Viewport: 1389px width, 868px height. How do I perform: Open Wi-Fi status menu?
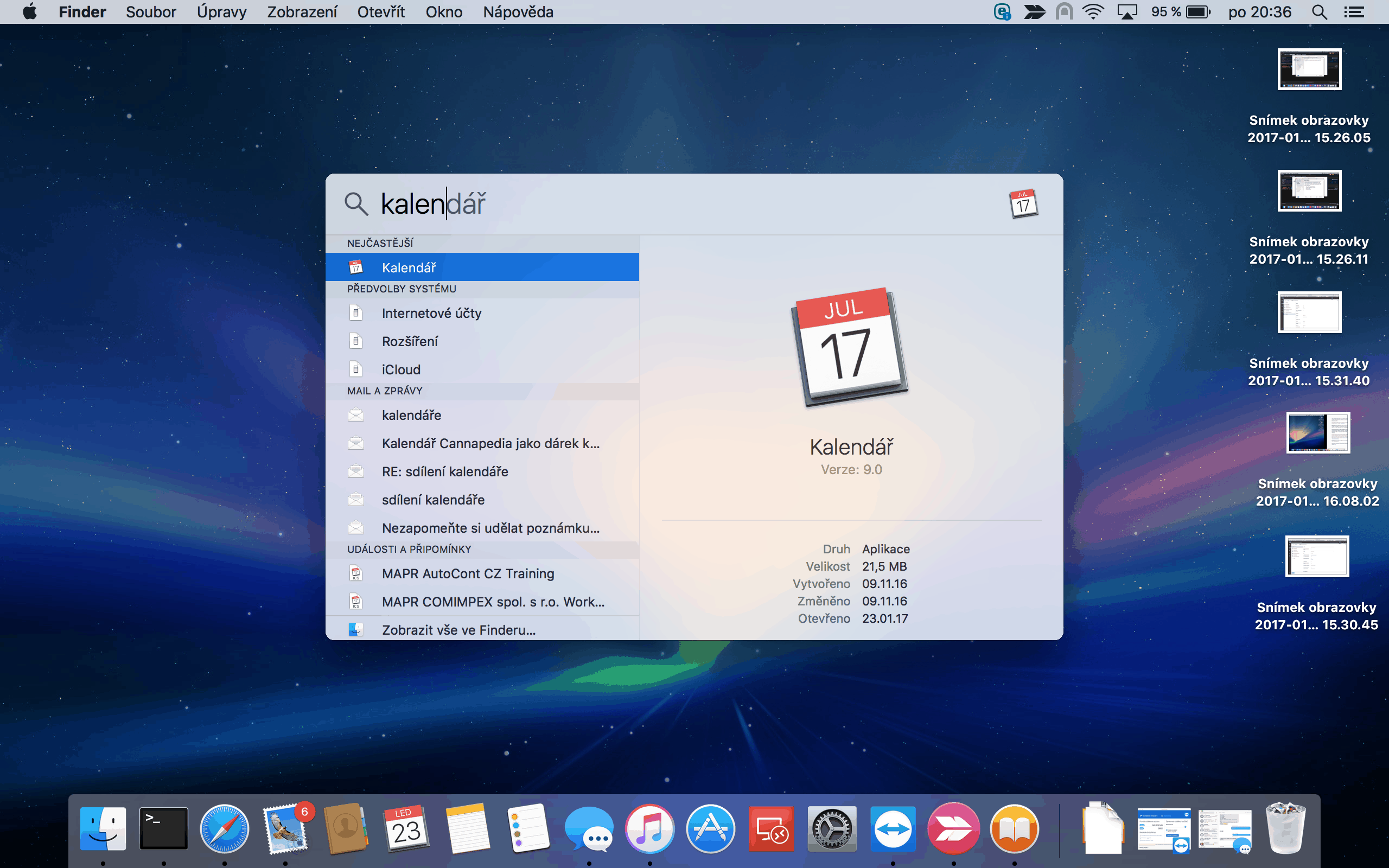coord(1093,12)
